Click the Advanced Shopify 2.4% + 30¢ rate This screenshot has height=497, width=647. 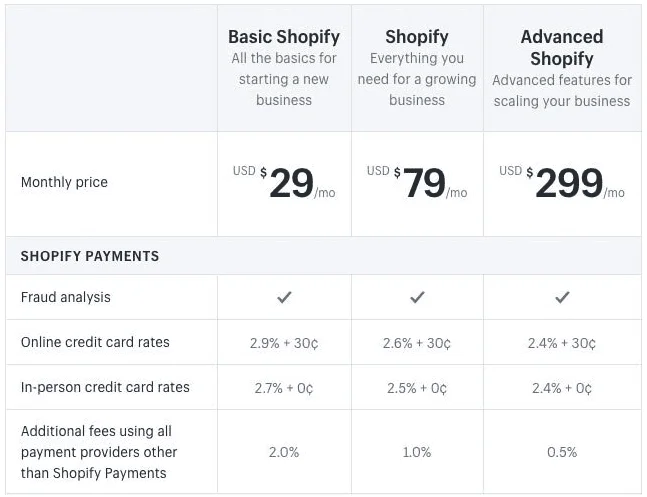click(x=562, y=343)
